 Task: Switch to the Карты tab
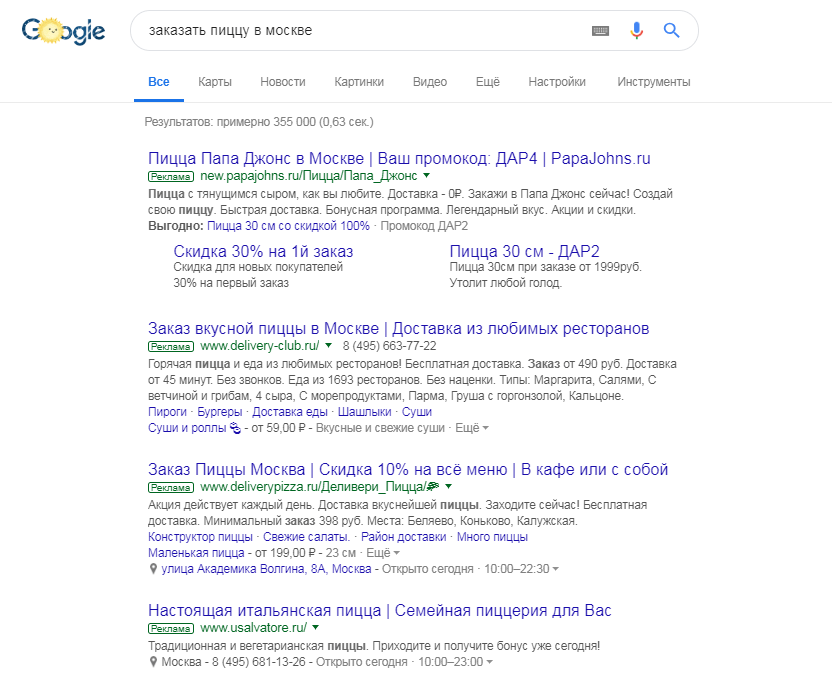click(215, 82)
